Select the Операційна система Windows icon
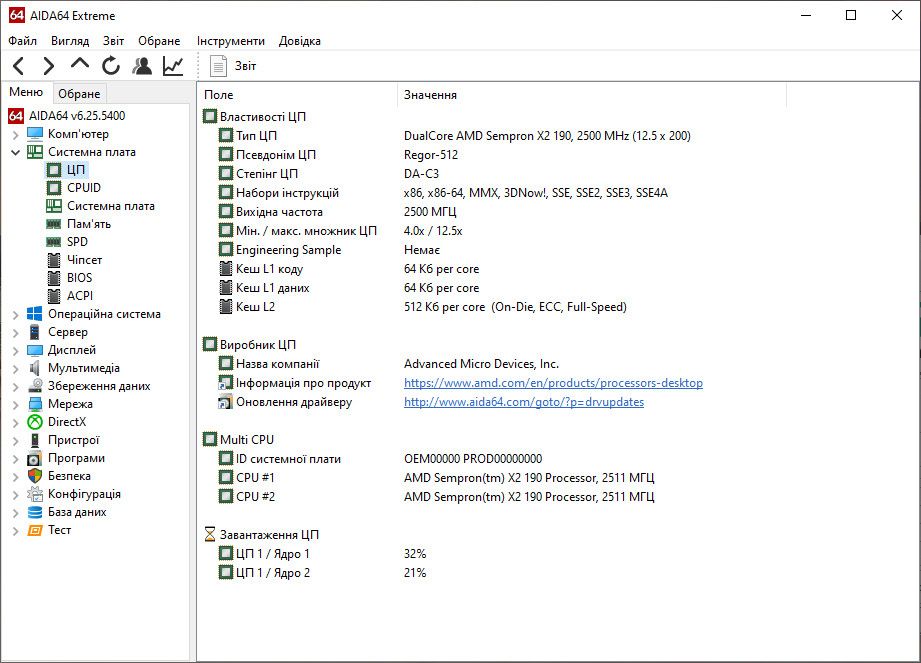The height and width of the screenshot is (663, 921). point(35,314)
